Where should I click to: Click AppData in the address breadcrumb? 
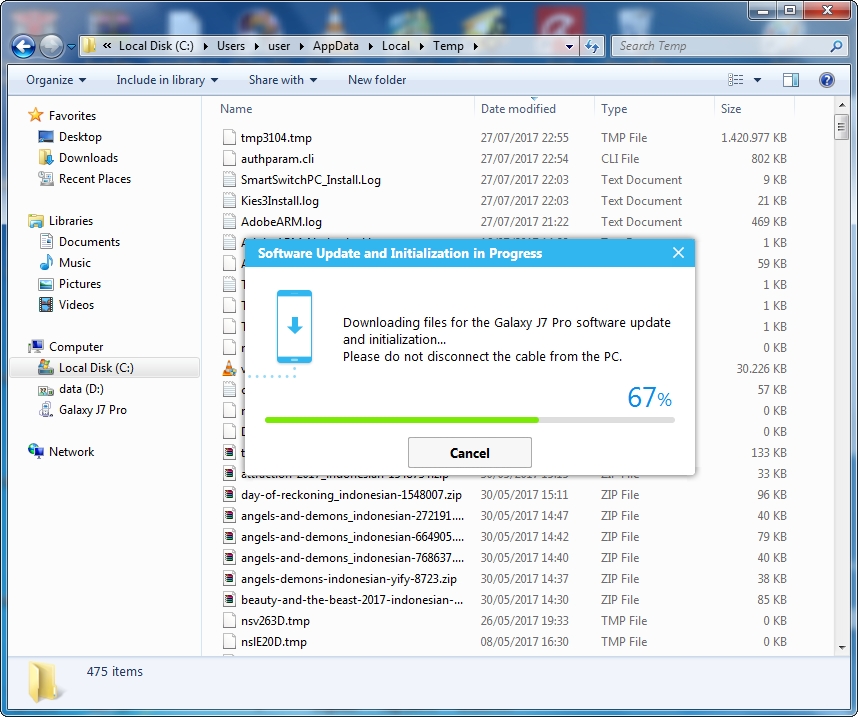point(335,47)
